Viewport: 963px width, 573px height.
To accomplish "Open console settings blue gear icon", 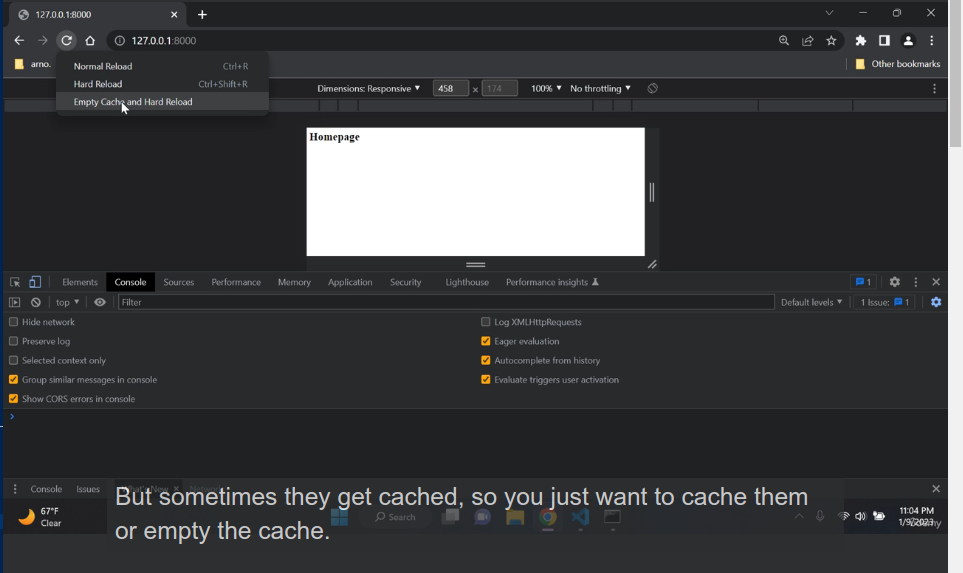I will pyautogui.click(x=936, y=302).
